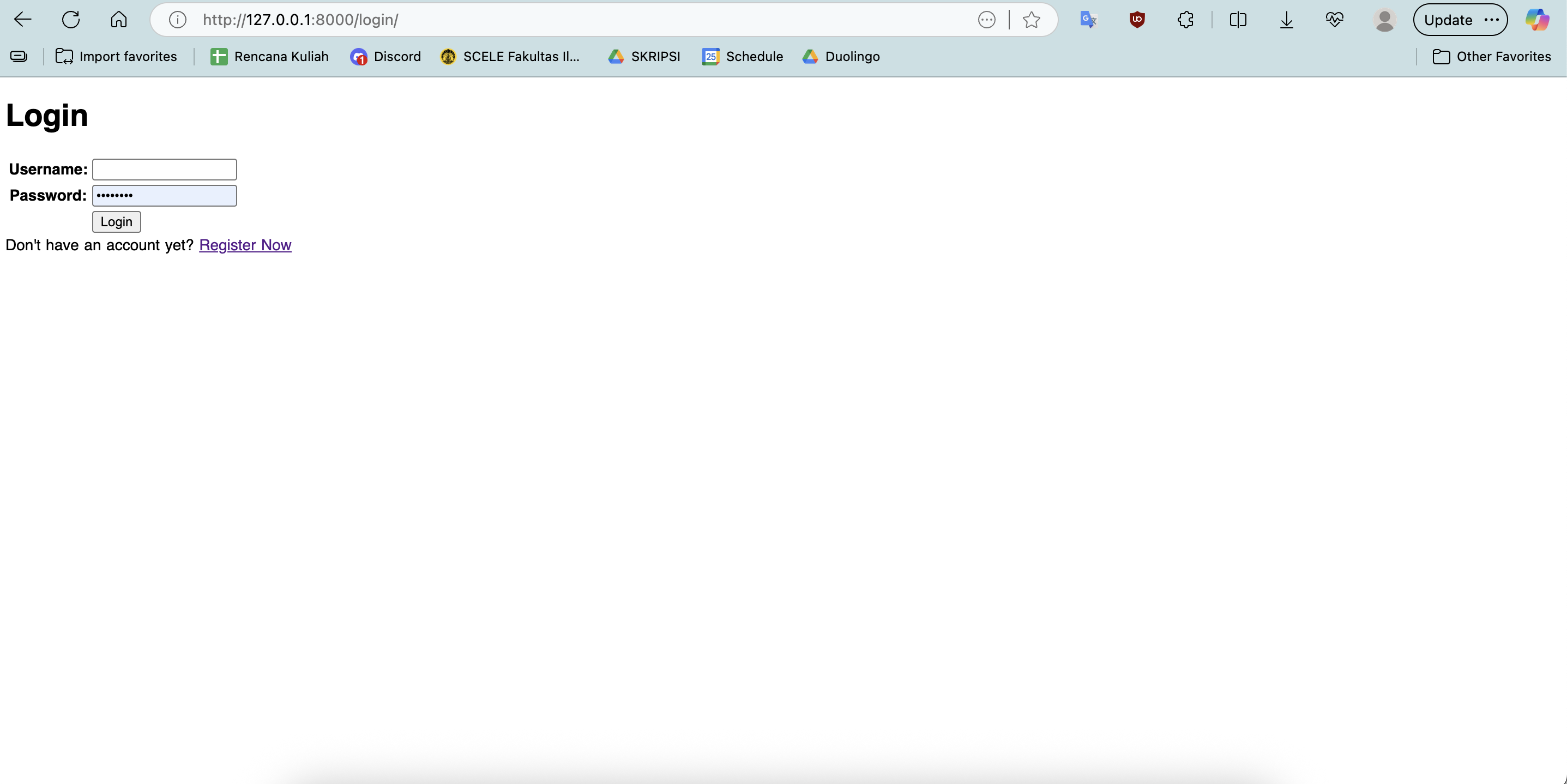This screenshot has height=784, width=1567.
Task: Click in the Username field
Action: point(164,169)
